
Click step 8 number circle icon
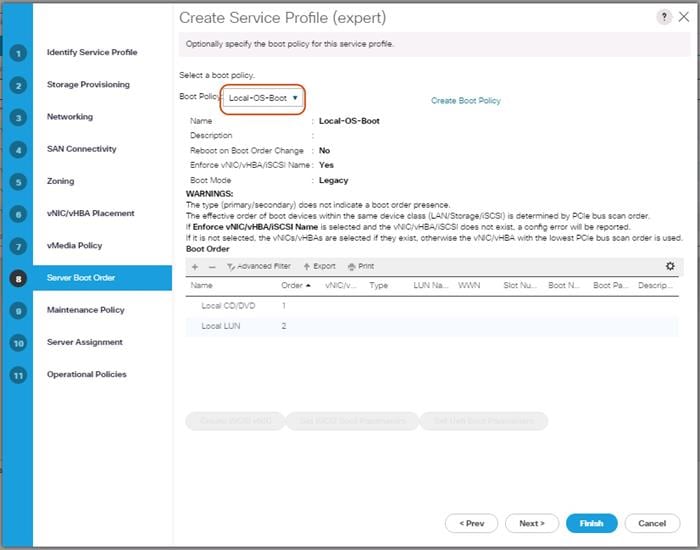(18, 278)
